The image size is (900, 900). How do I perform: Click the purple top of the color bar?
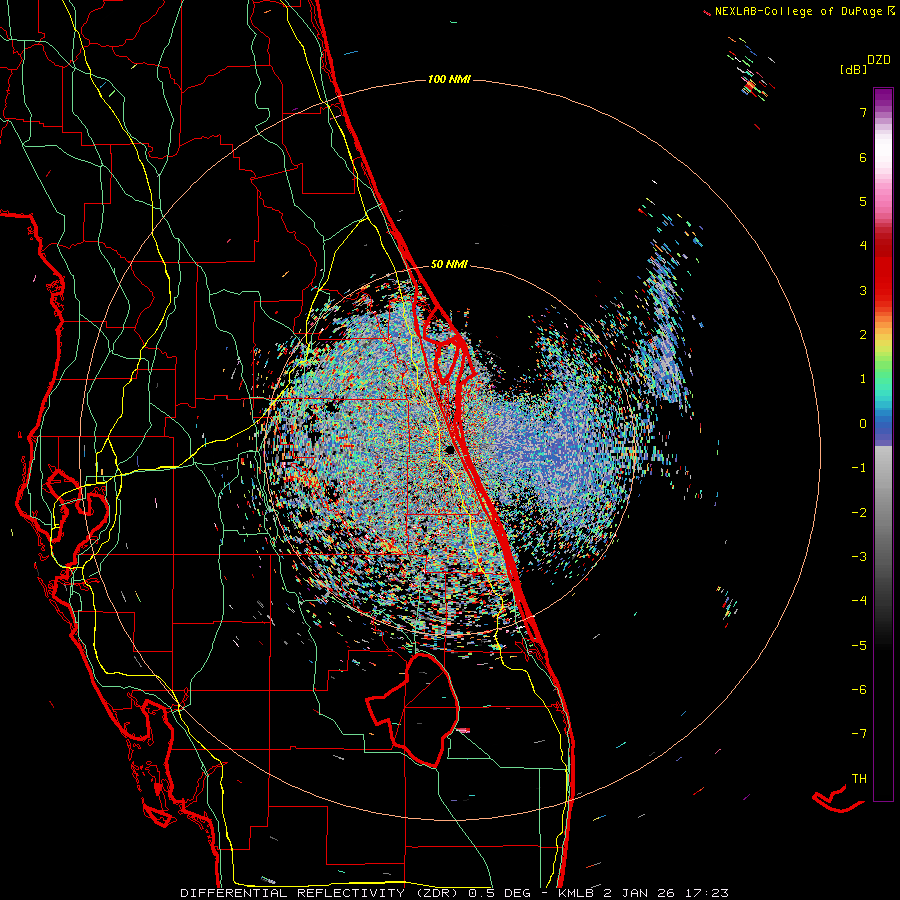883,98
